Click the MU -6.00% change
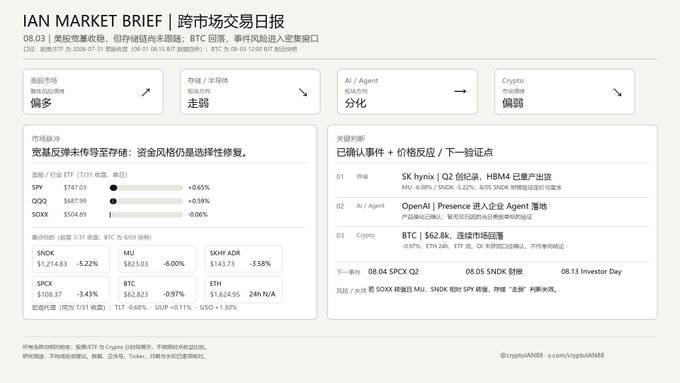 (x=174, y=264)
